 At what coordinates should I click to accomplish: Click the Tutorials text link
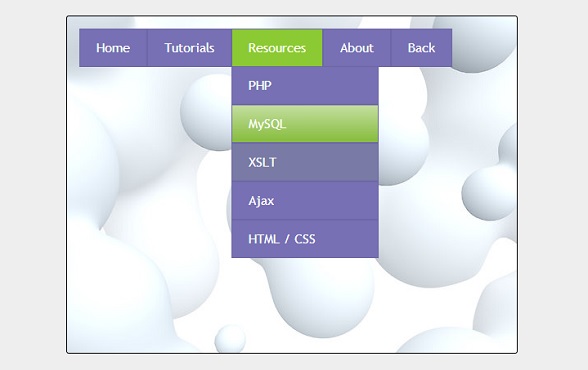point(189,48)
